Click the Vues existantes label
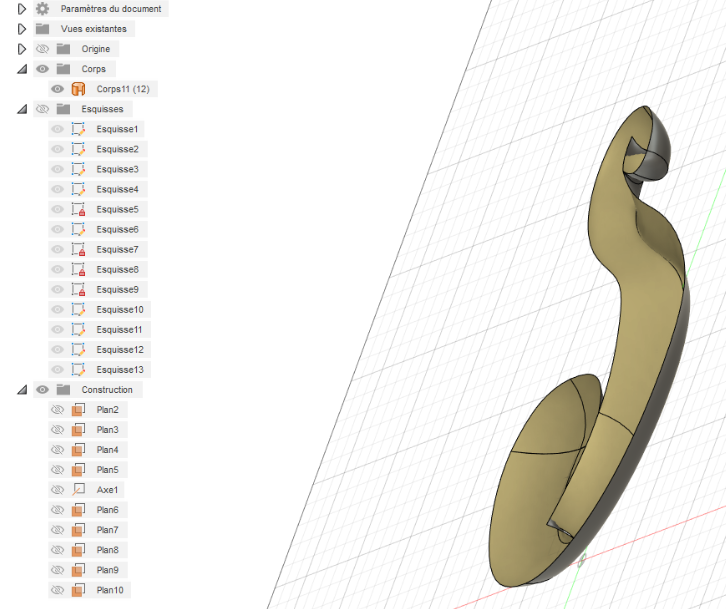 [x=94, y=29]
